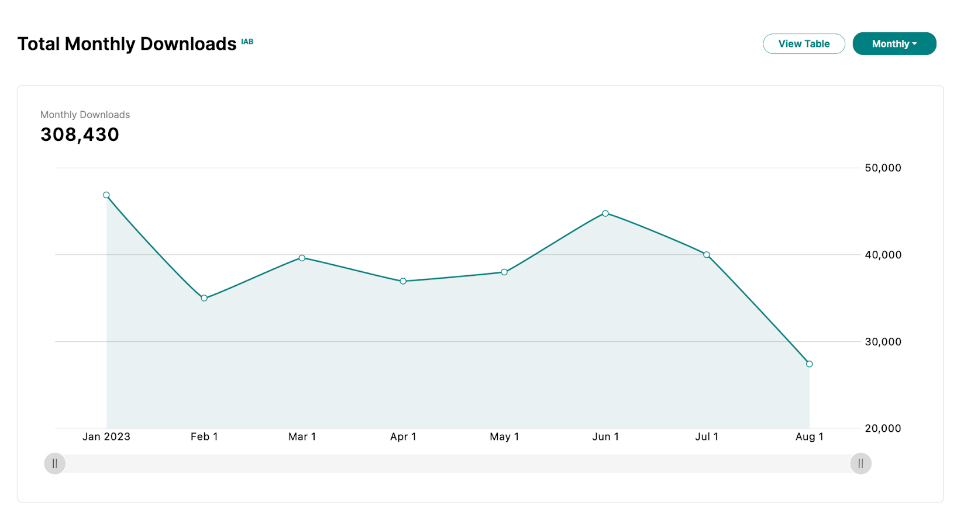Click the 30,000 y-axis label

tap(883, 342)
